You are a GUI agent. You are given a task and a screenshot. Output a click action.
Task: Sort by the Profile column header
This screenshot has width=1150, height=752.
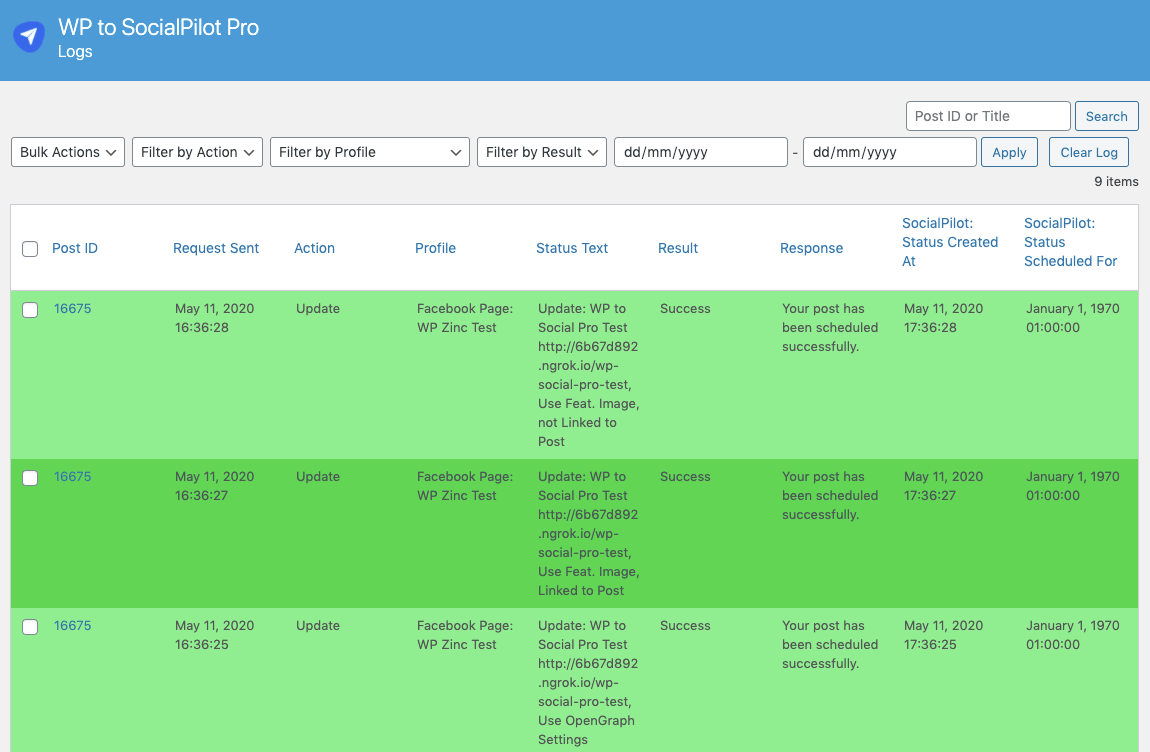click(x=436, y=248)
